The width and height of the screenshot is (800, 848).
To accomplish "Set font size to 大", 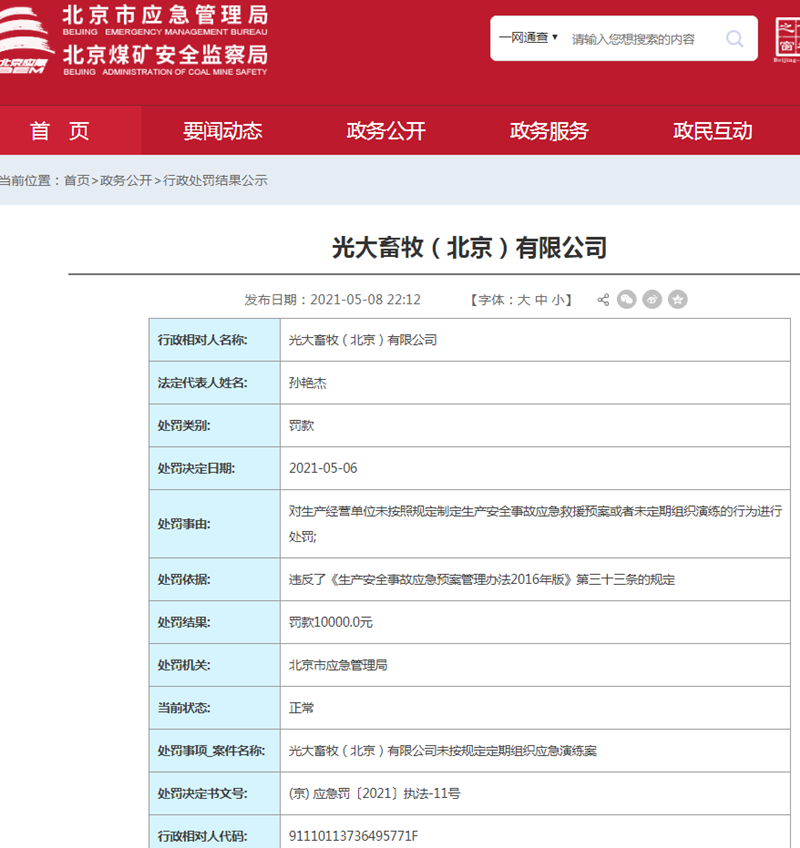I will coord(523,300).
